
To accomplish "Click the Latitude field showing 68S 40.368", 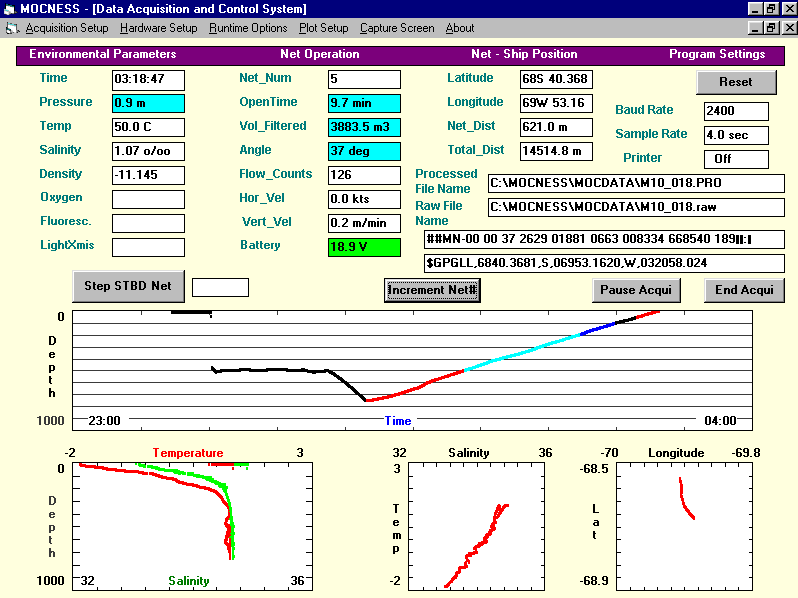I will (x=556, y=79).
